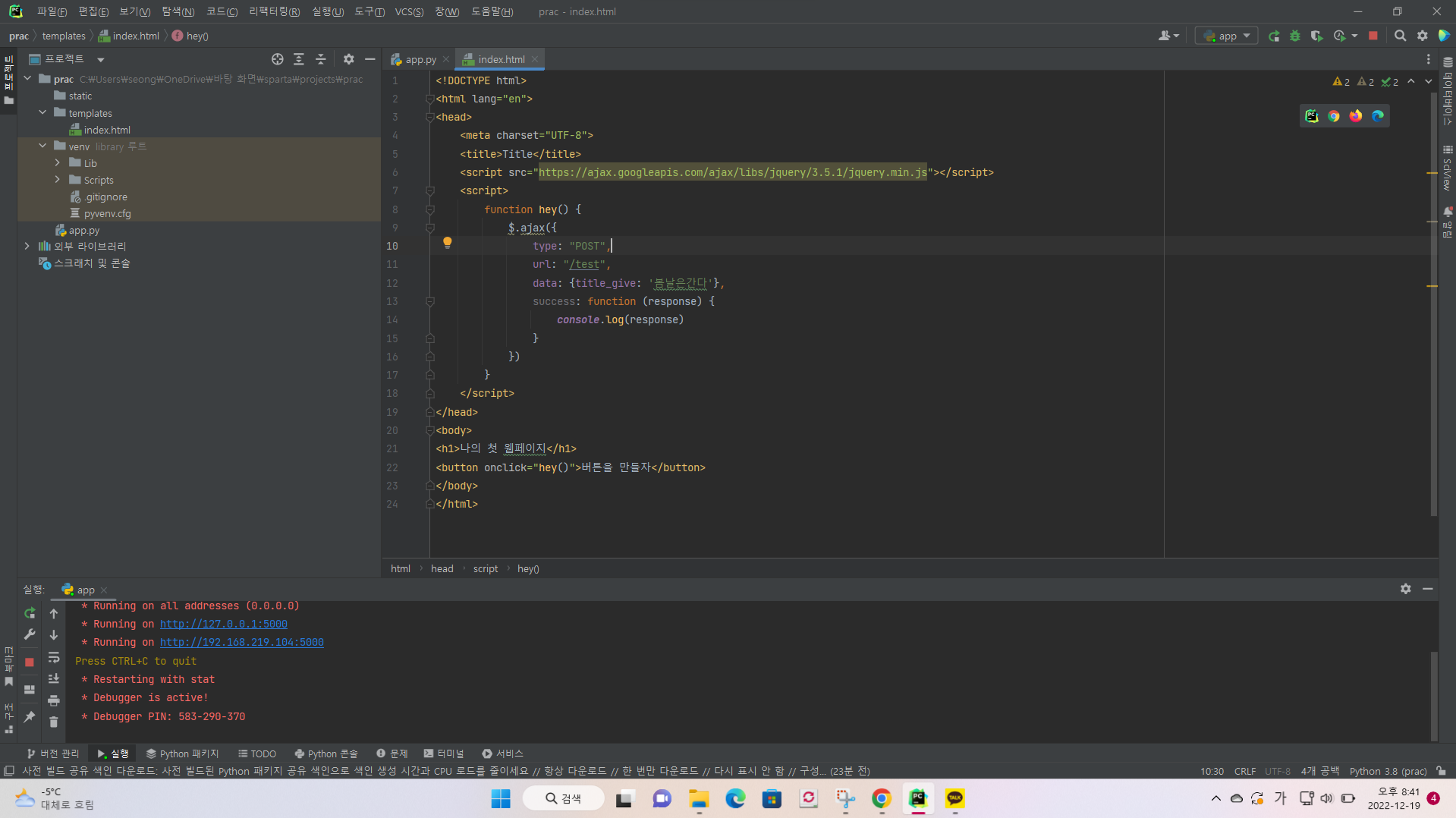This screenshot has height=818, width=1456.
Task: Jump to next highlighted error arrow
Action: point(1429,81)
